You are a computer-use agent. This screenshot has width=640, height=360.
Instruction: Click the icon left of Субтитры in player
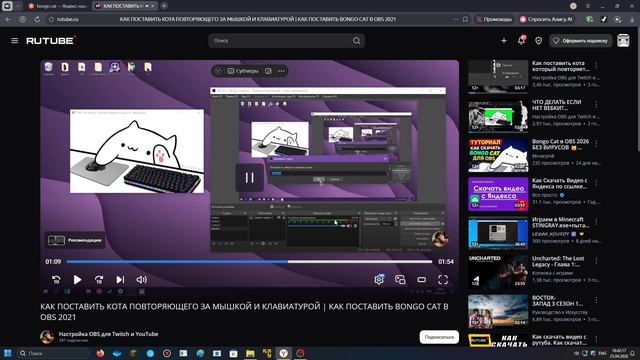point(218,71)
